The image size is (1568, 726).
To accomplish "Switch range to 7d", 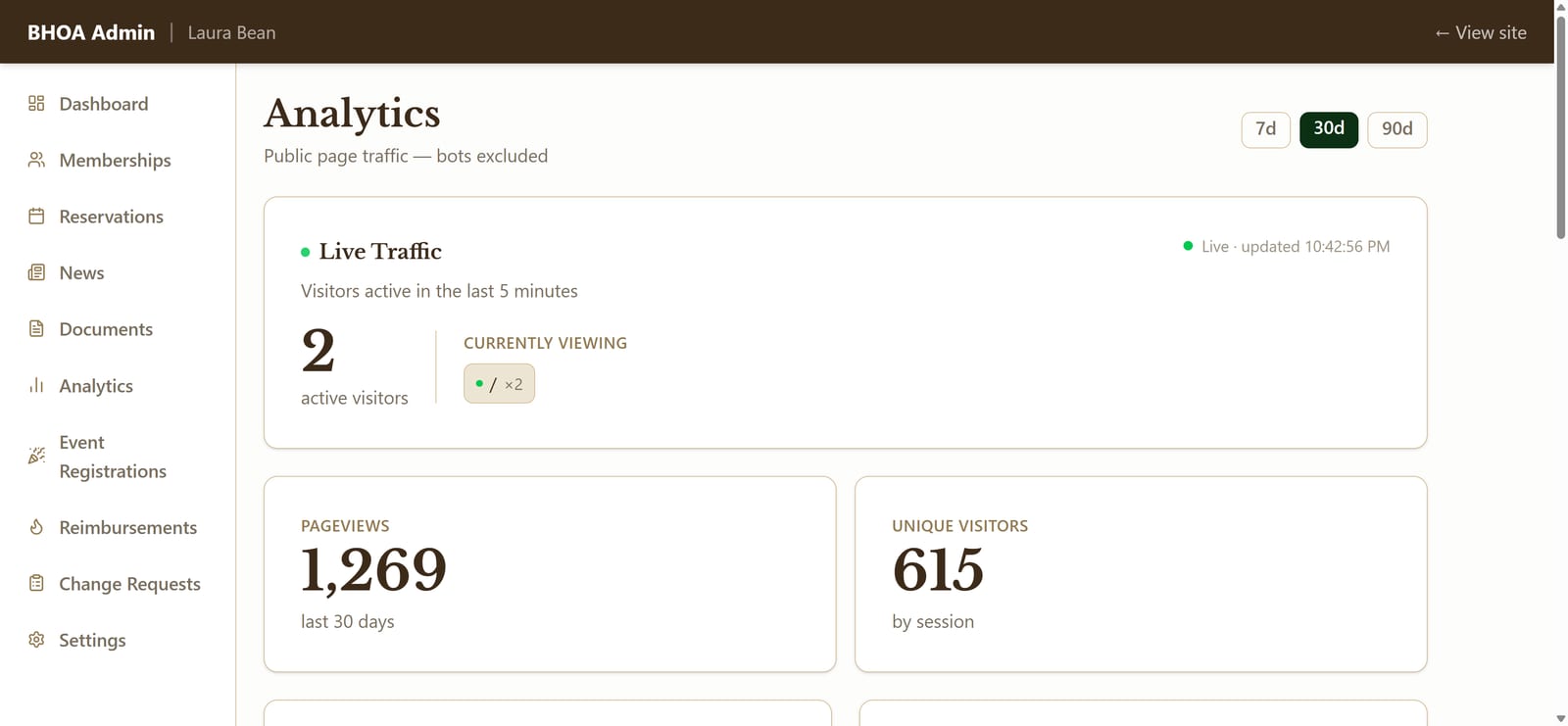I will point(1265,129).
